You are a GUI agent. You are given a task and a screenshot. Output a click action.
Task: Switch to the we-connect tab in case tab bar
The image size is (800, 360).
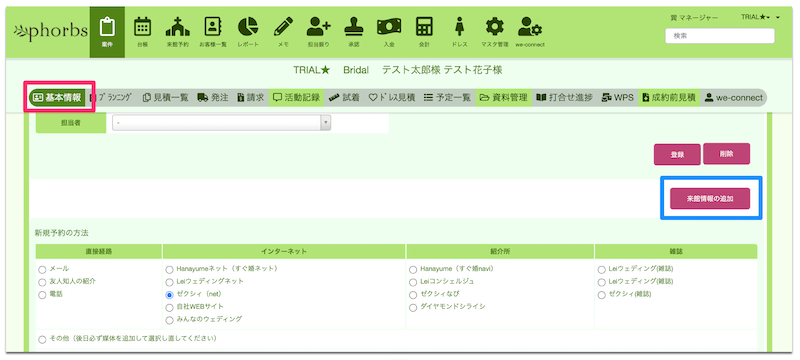click(x=734, y=97)
